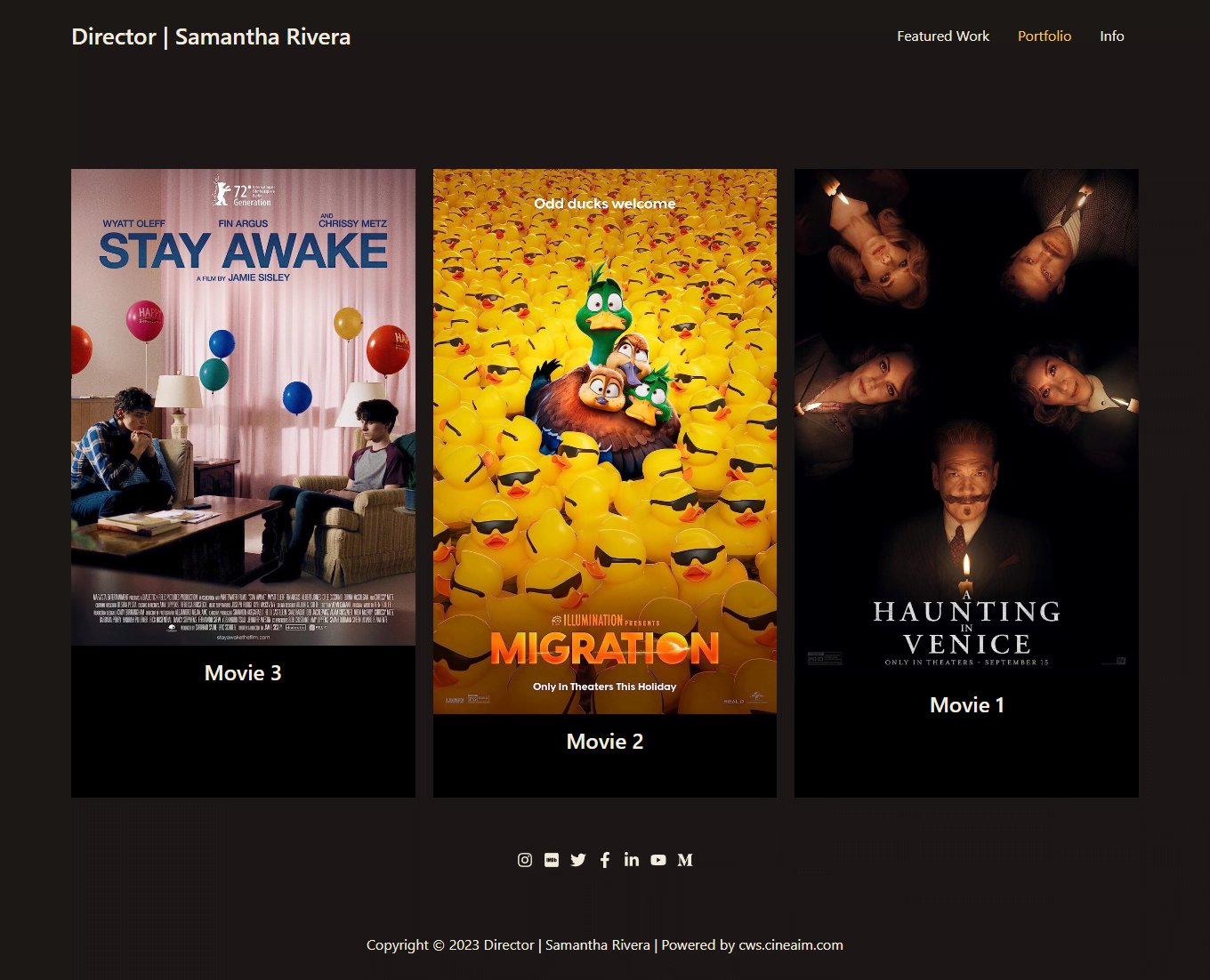Open the Movie 1 title link

click(966, 704)
